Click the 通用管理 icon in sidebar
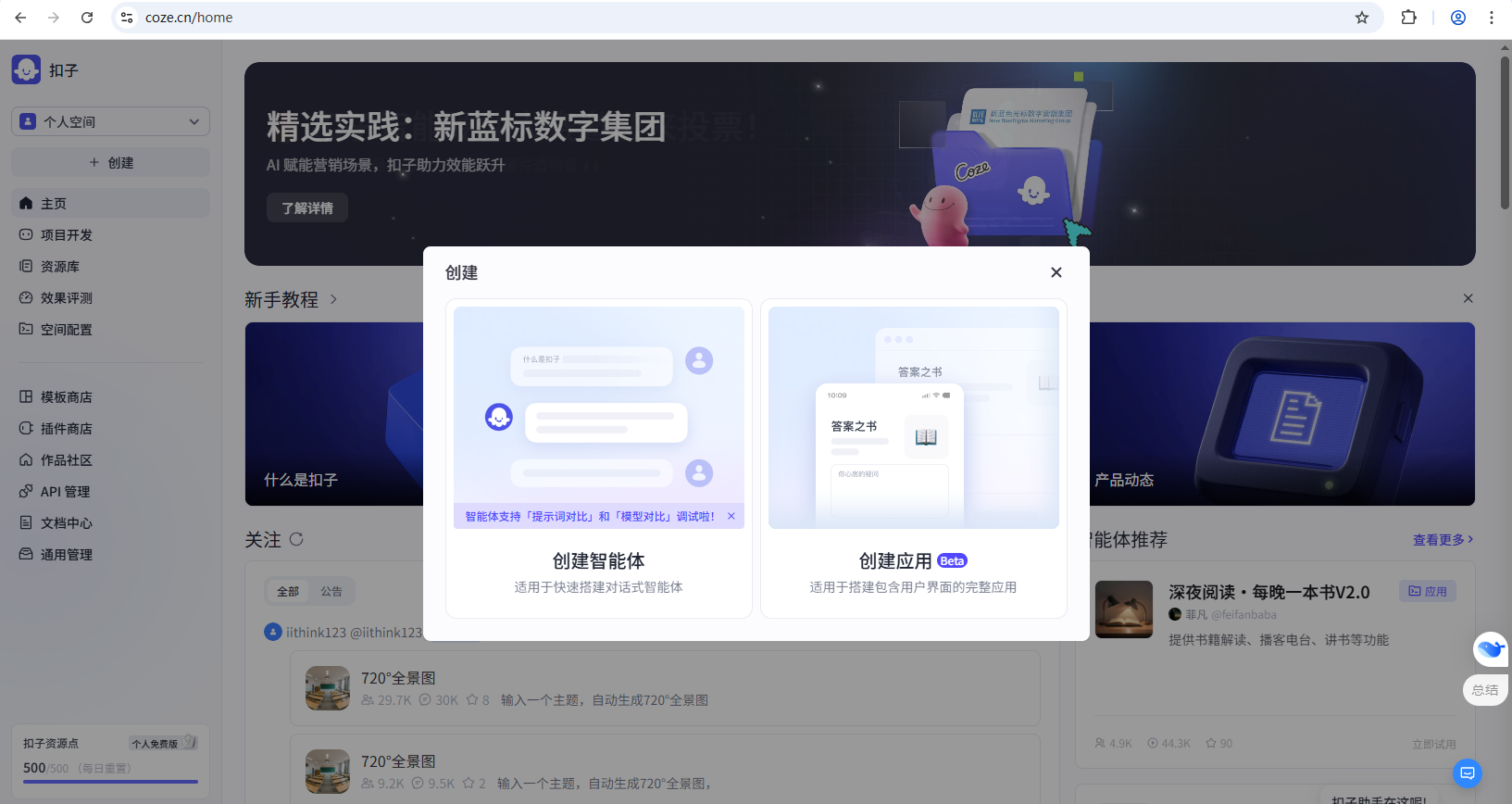Screen dimensions: 1512x804 (x=26, y=554)
